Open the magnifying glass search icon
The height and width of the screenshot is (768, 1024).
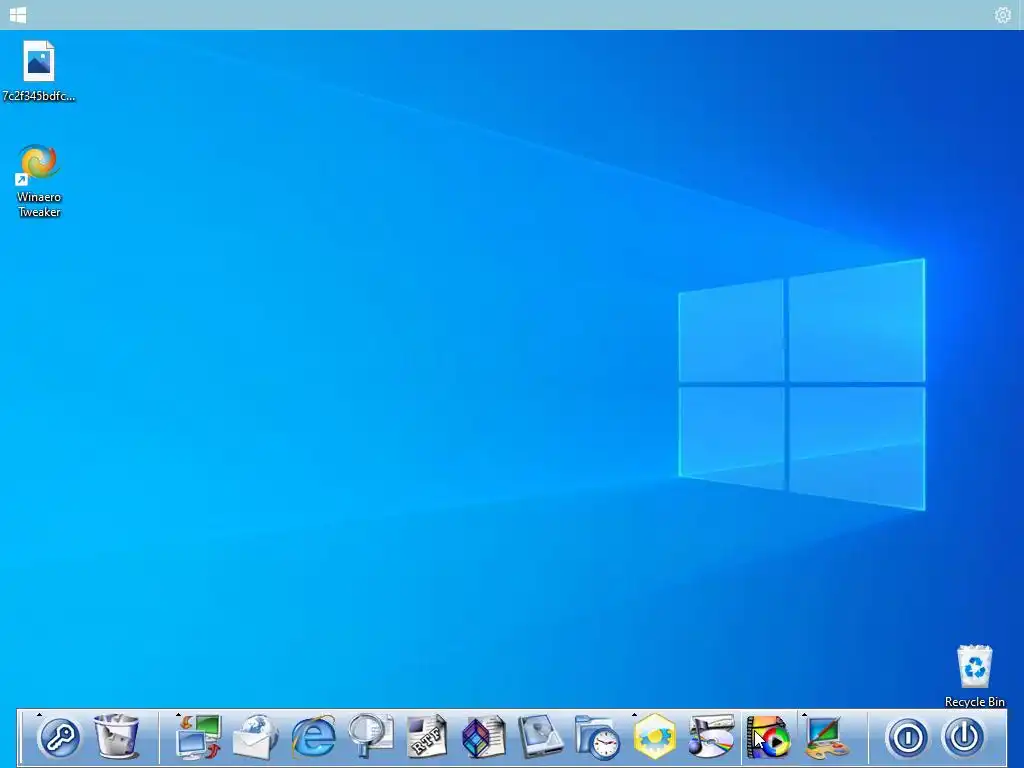[370, 737]
